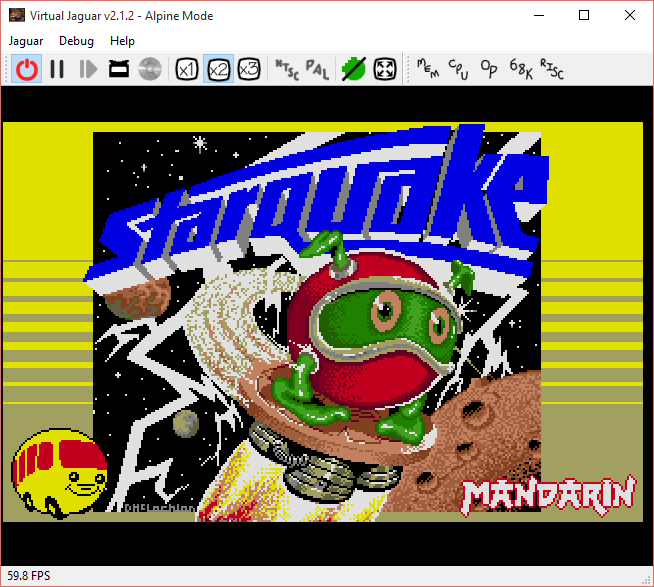Open the cartridge insert icon
Screen dimensions: 654x587
[118, 69]
